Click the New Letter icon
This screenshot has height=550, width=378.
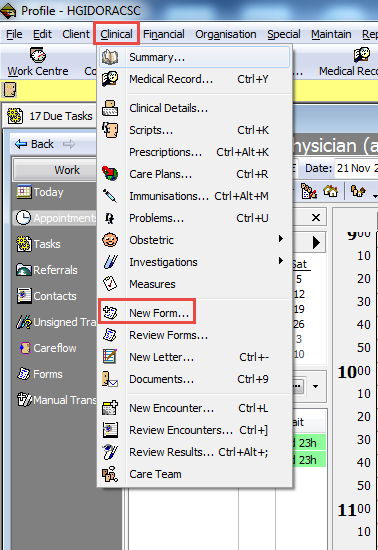coord(110,357)
